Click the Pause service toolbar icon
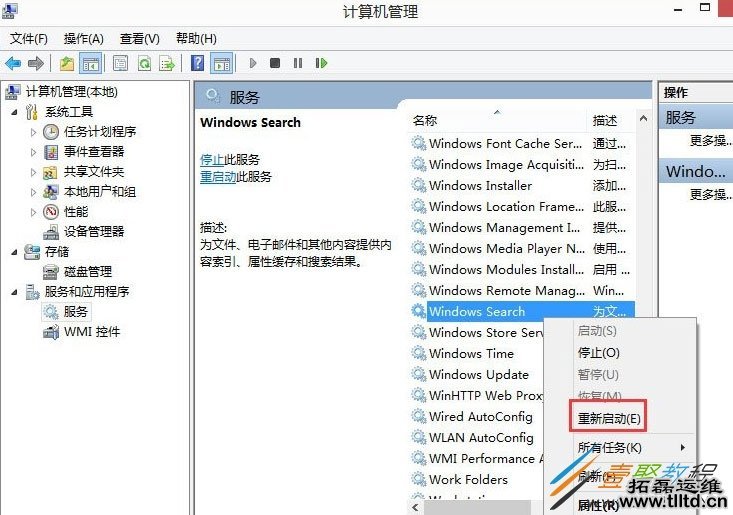The image size is (733, 515). [x=298, y=63]
